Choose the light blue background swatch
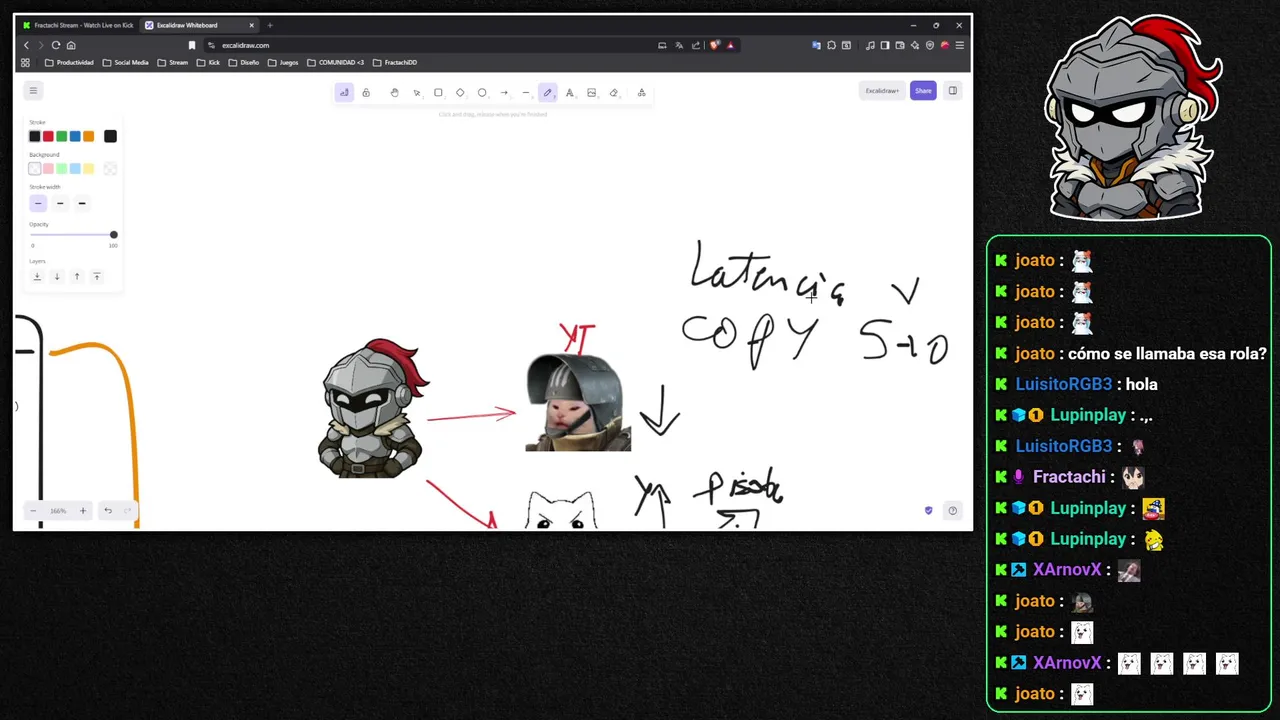Image resolution: width=1280 pixels, height=720 pixels. click(75, 169)
